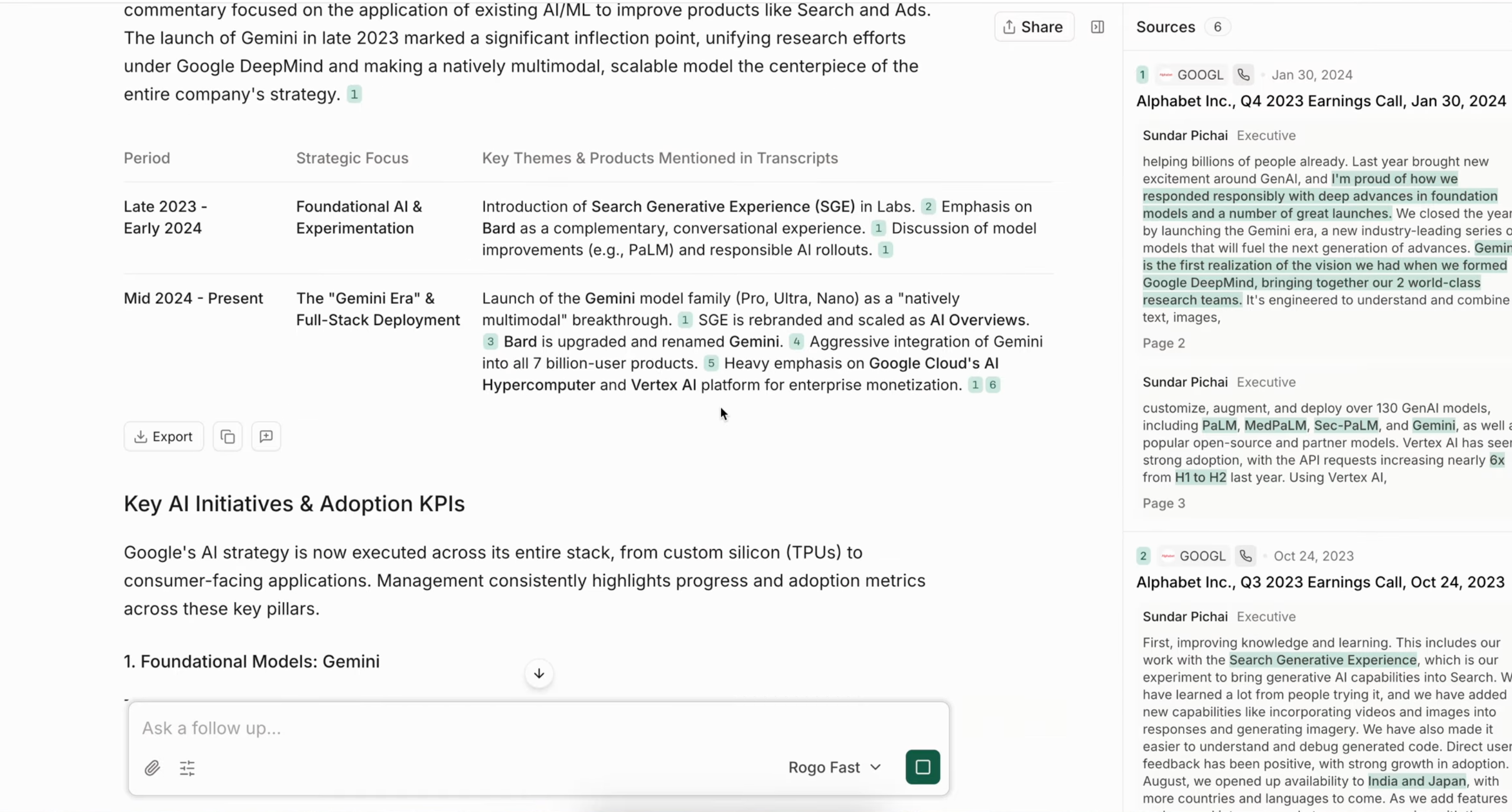
Task: Click the add comment feedback icon
Action: [x=266, y=437]
